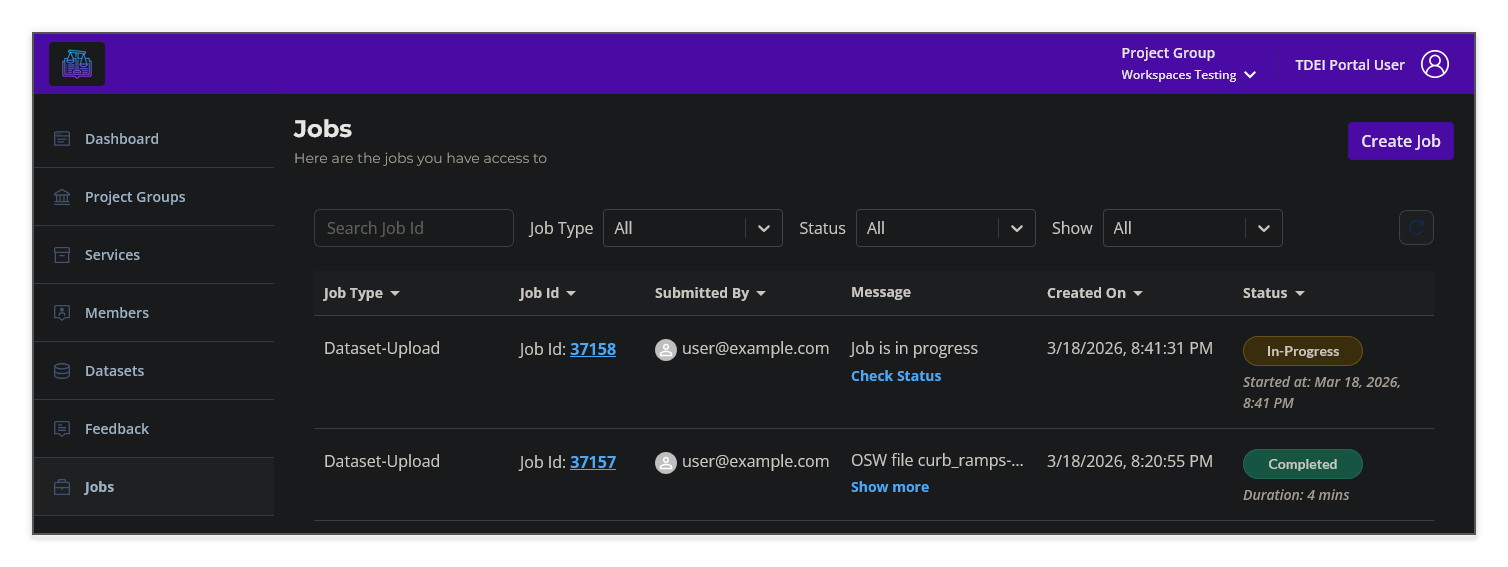Open job link 37157

click(593, 462)
